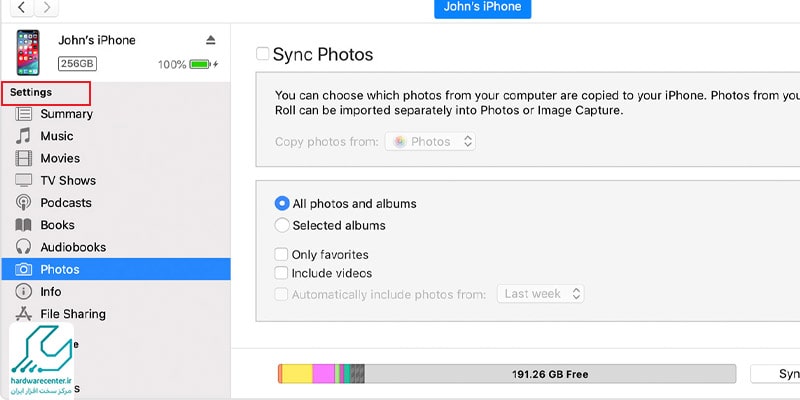This screenshot has width=800, height=400.
Task: Click the battery charge indicator icon
Action: tap(200, 64)
